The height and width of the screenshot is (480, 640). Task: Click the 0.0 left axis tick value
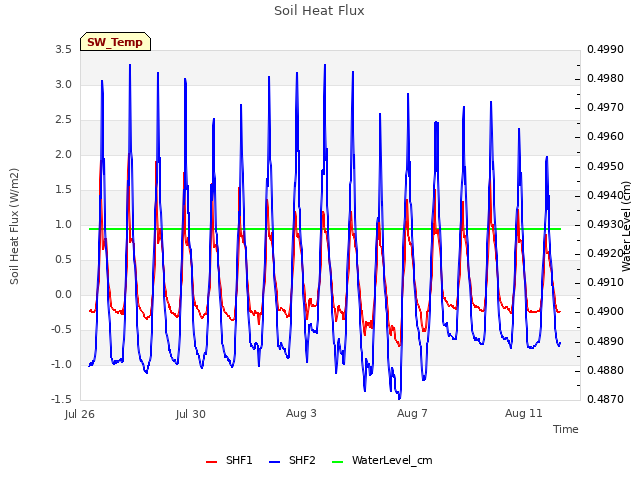point(64,295)
